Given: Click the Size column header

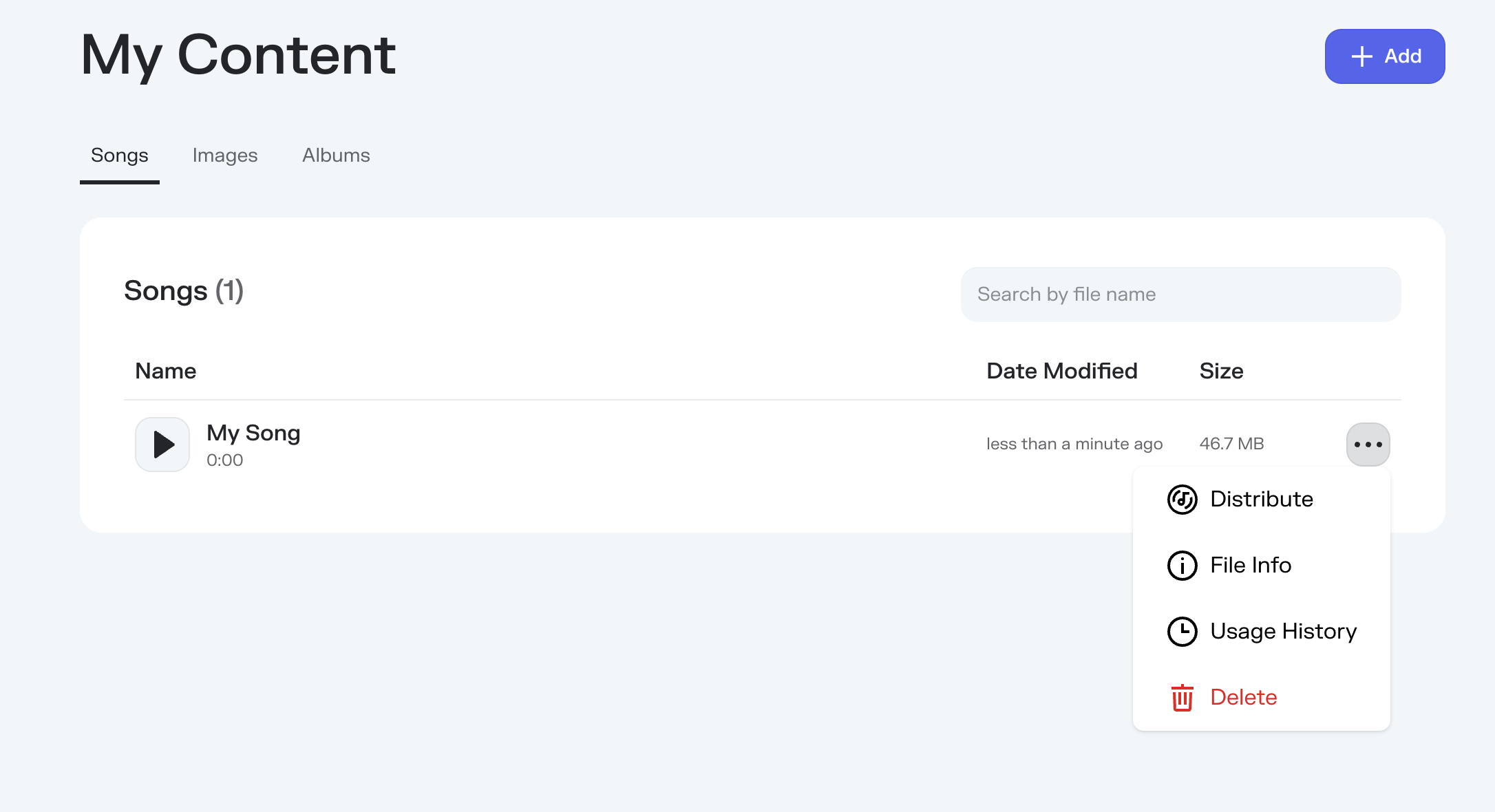Looking at the screenshot, I should [1221, 371].
